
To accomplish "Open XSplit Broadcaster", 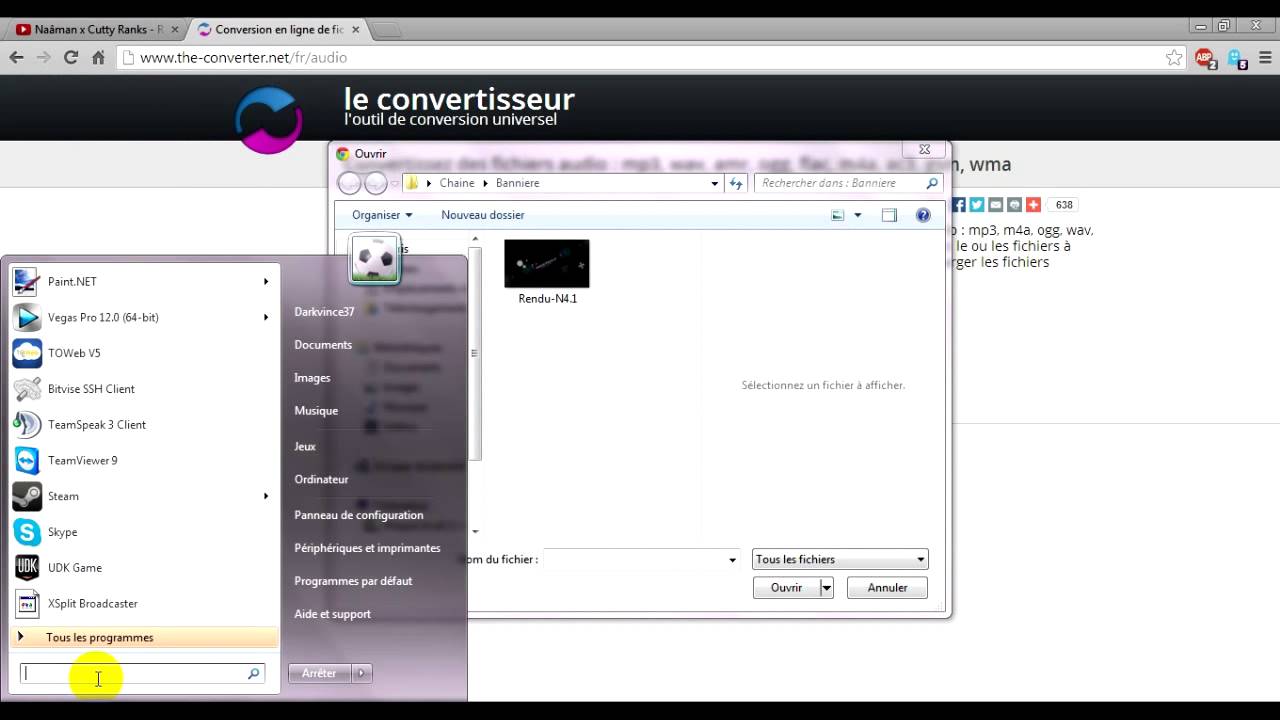I will click(x=143, y=604).
